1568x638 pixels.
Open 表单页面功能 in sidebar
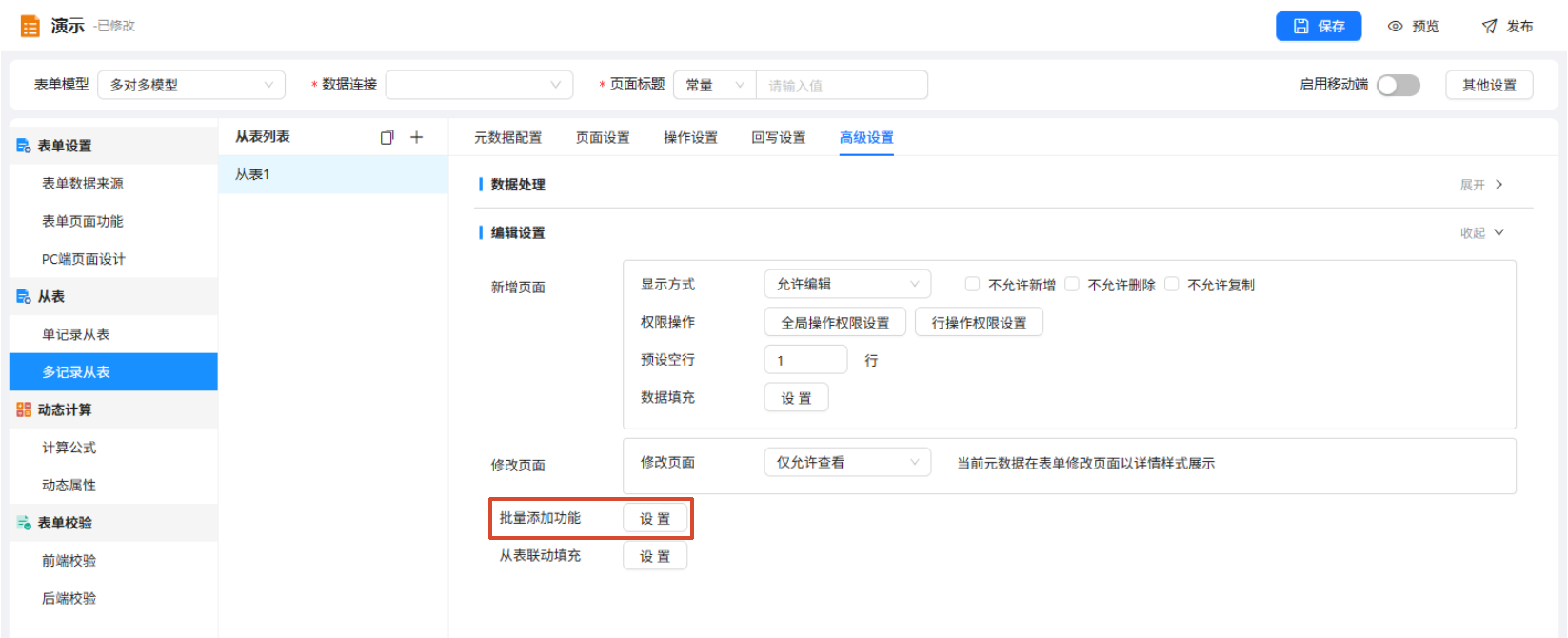(x=113, y=221)
